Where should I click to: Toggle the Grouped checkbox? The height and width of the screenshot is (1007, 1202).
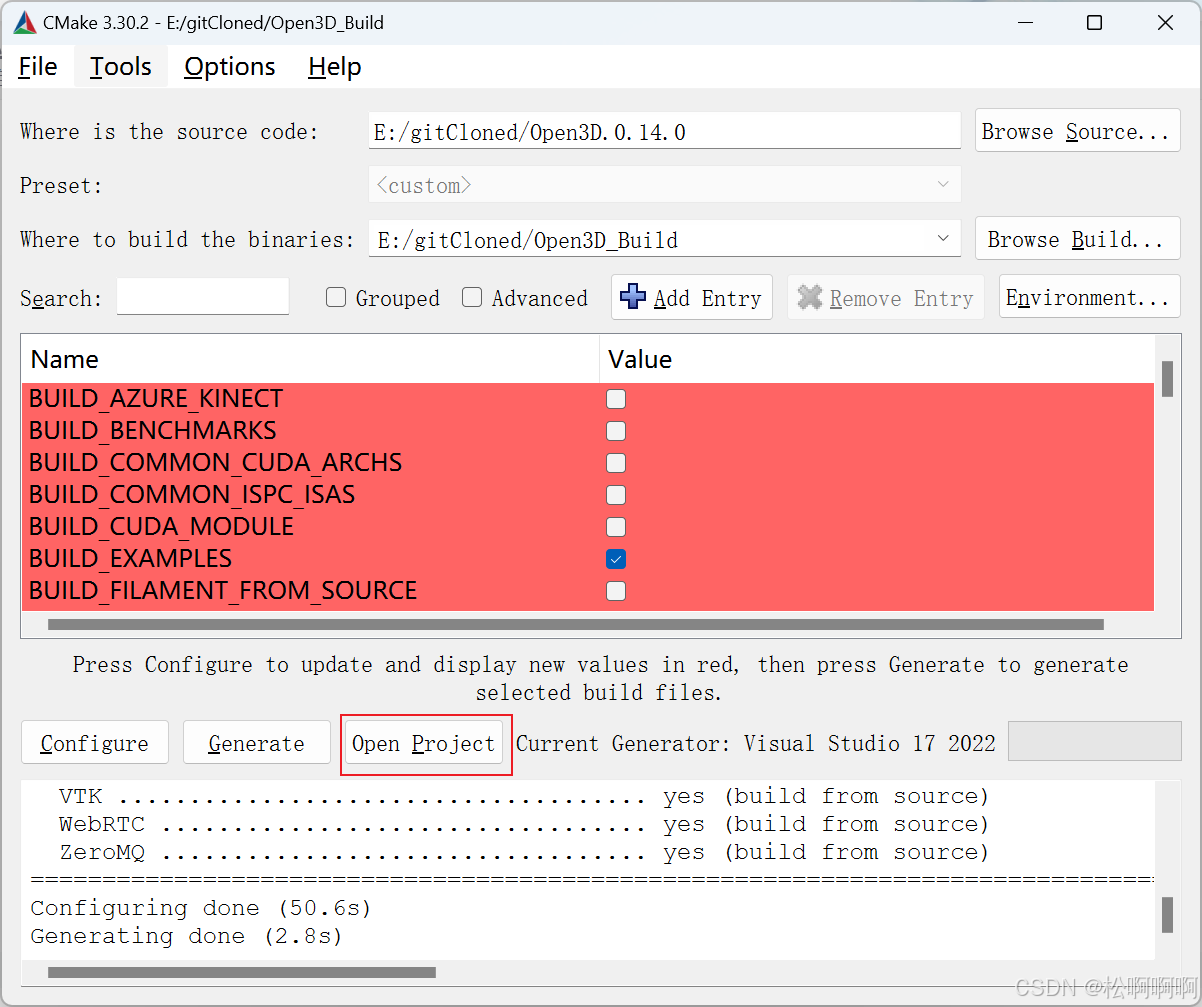click(x=336, y=297)
